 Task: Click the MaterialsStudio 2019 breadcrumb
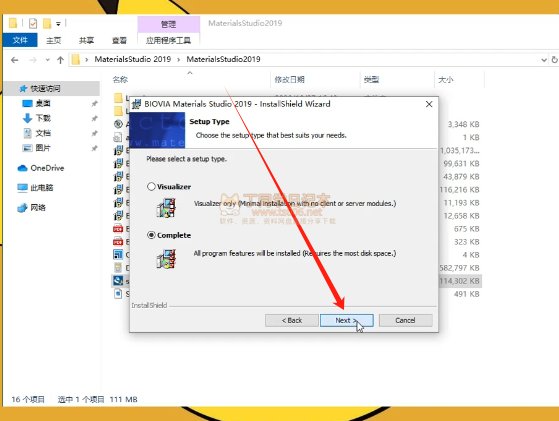133,59
